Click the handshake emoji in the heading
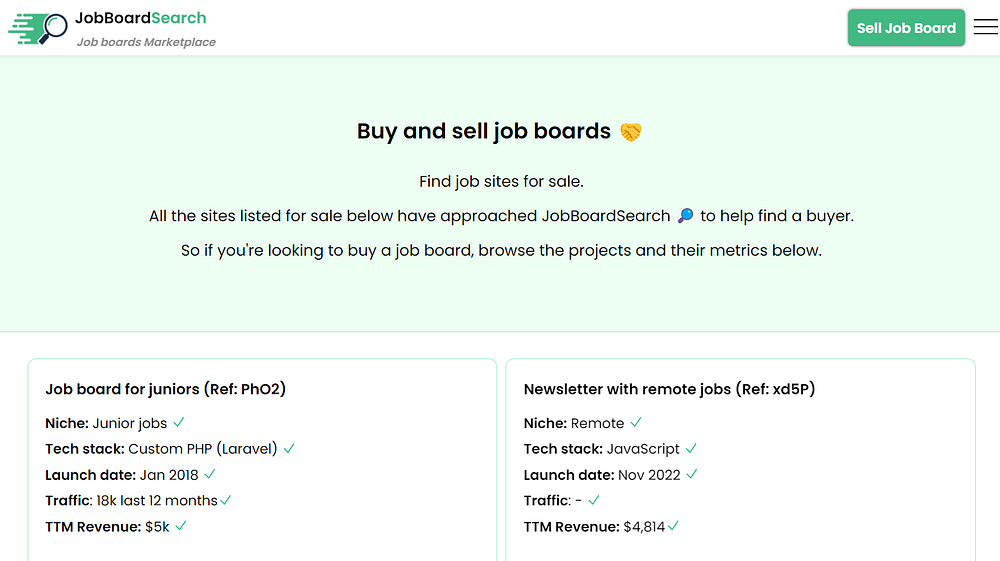 [x=630, y=132]
